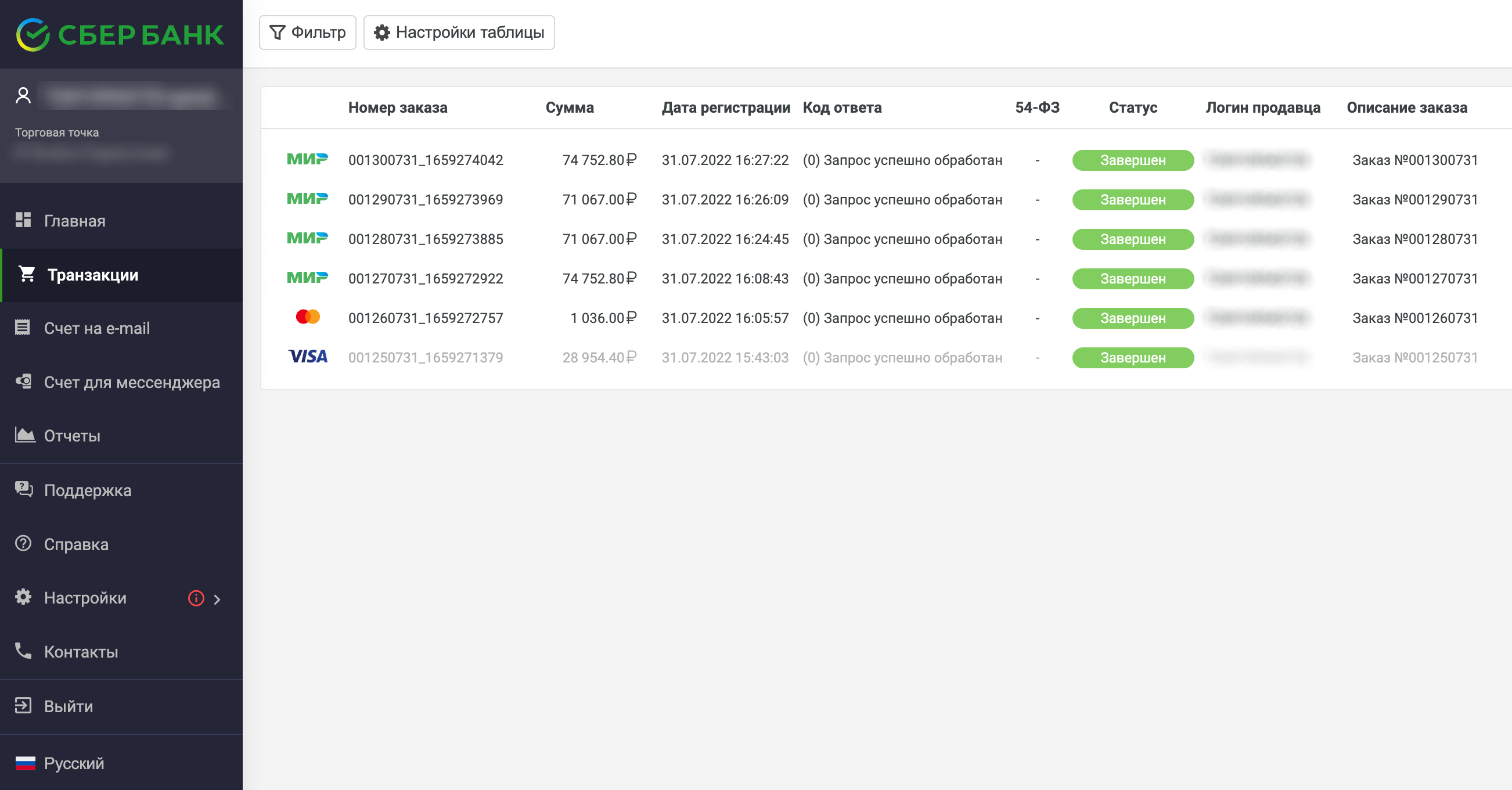The height and width of the screenshot is (790, 1512).
Task: Open order 001270731_1659272922
Action: tap(426, 278)
